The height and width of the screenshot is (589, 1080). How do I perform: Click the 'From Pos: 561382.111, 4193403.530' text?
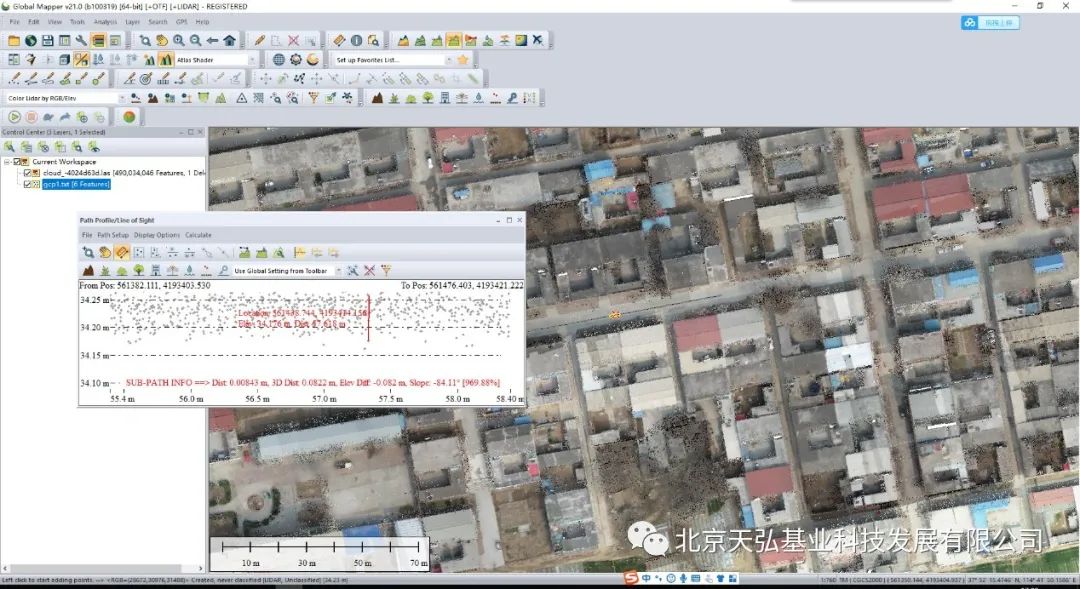click(145, 285)
